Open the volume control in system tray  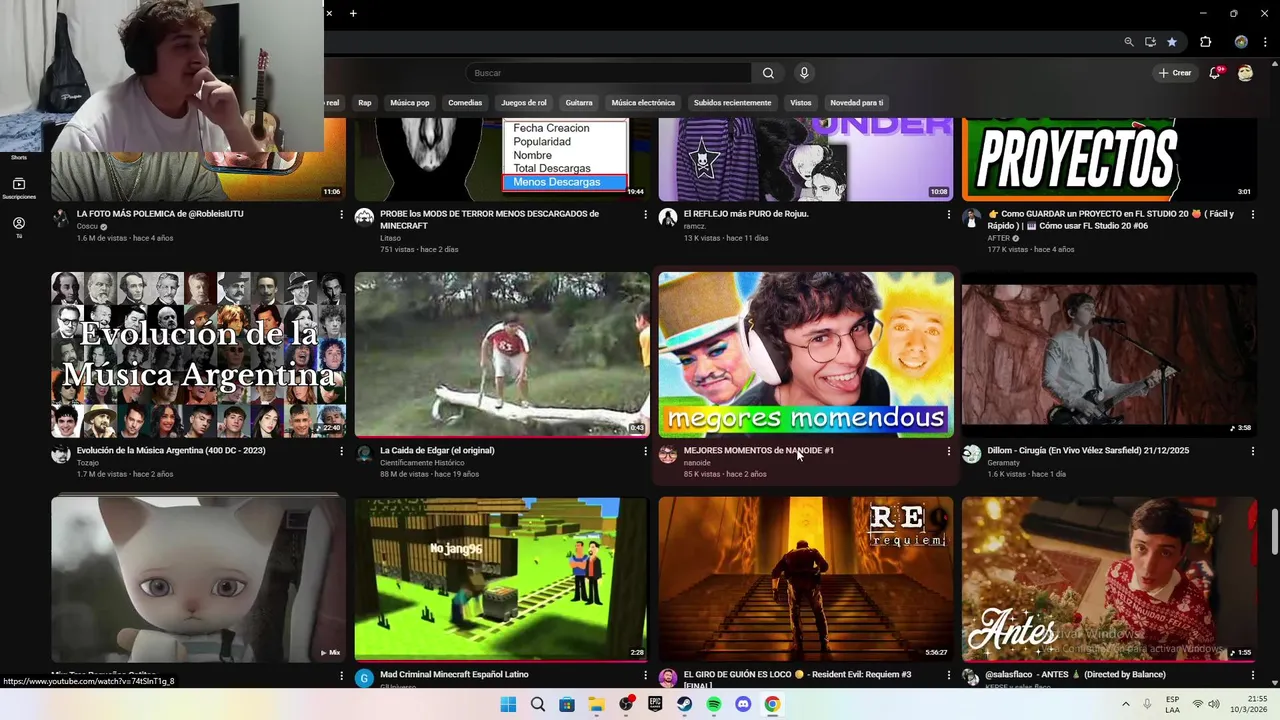coord(1214,704)
